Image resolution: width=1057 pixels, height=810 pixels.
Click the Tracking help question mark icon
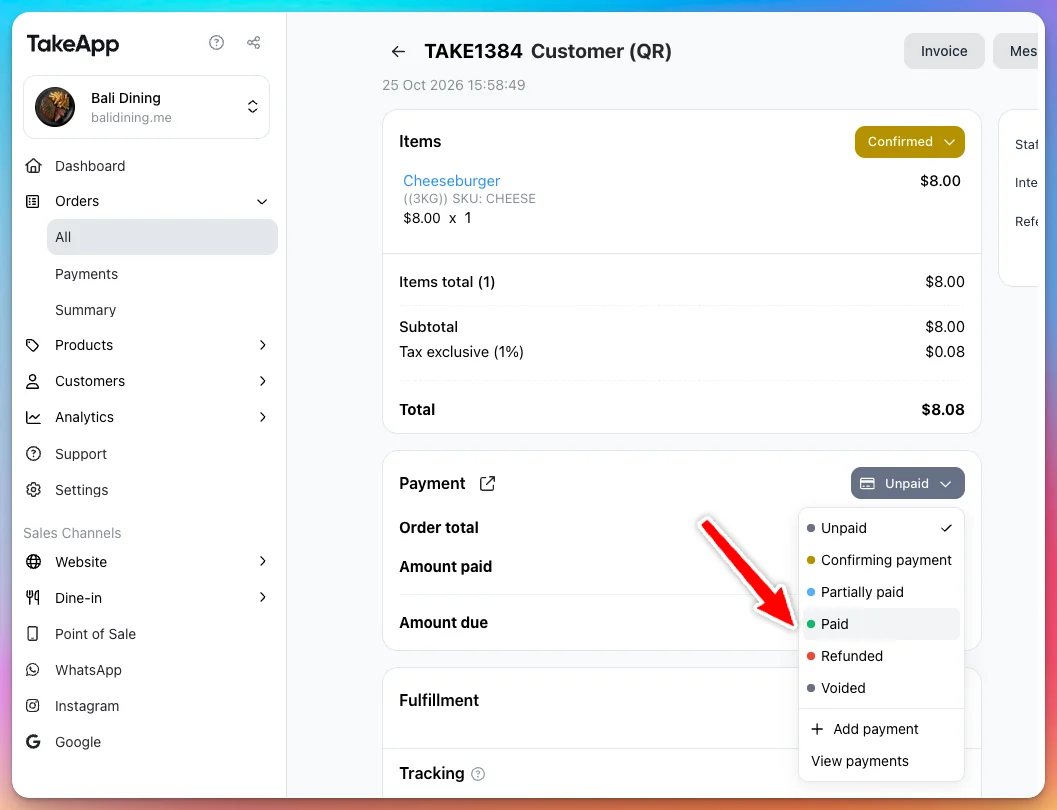(478, 774)
